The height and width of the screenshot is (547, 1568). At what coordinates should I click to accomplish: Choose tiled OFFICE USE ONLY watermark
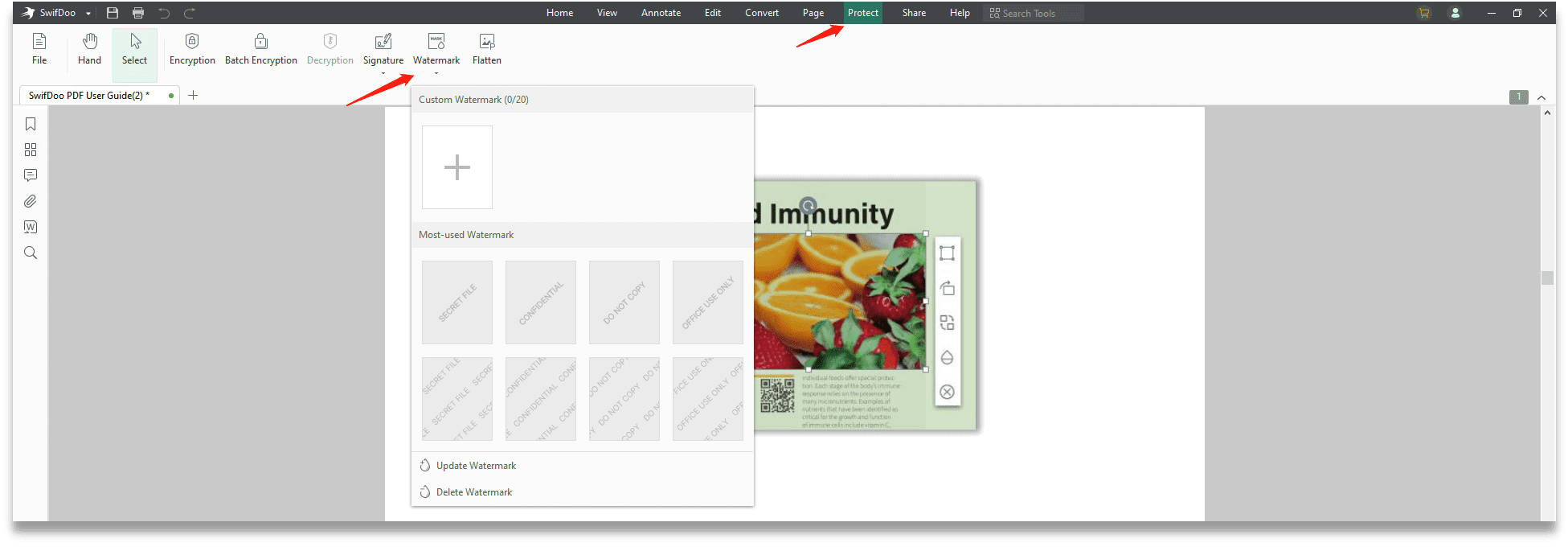[708, 399]
